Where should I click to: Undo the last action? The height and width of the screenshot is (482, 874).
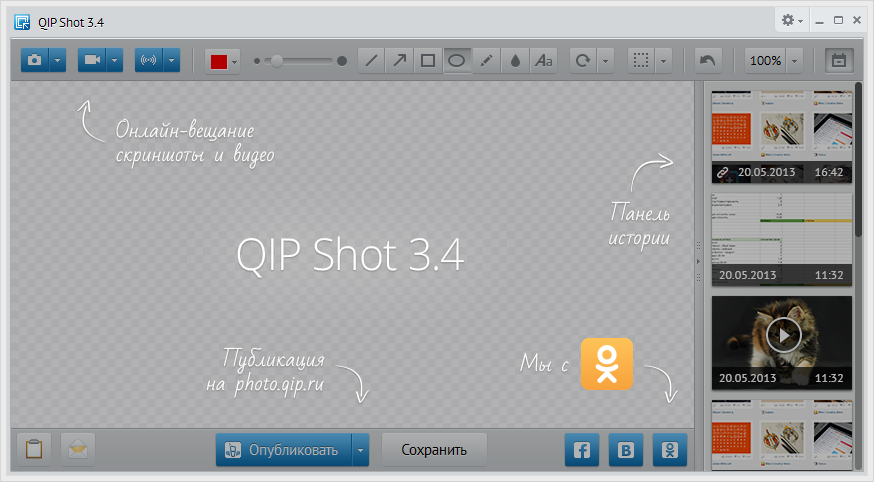[708, 61]
